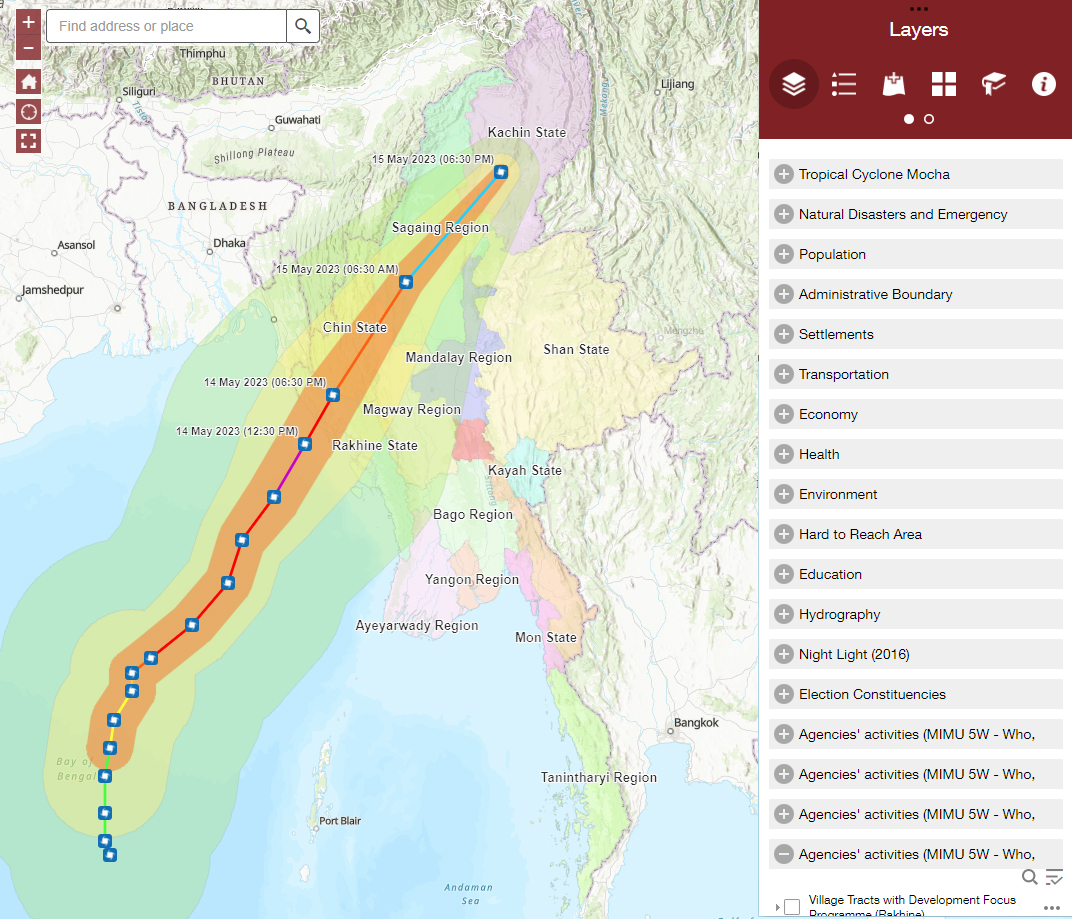The height and width of the screenshot is (919, 1072).
Task: Zoom in on the map
Action: tap(29, 22)
